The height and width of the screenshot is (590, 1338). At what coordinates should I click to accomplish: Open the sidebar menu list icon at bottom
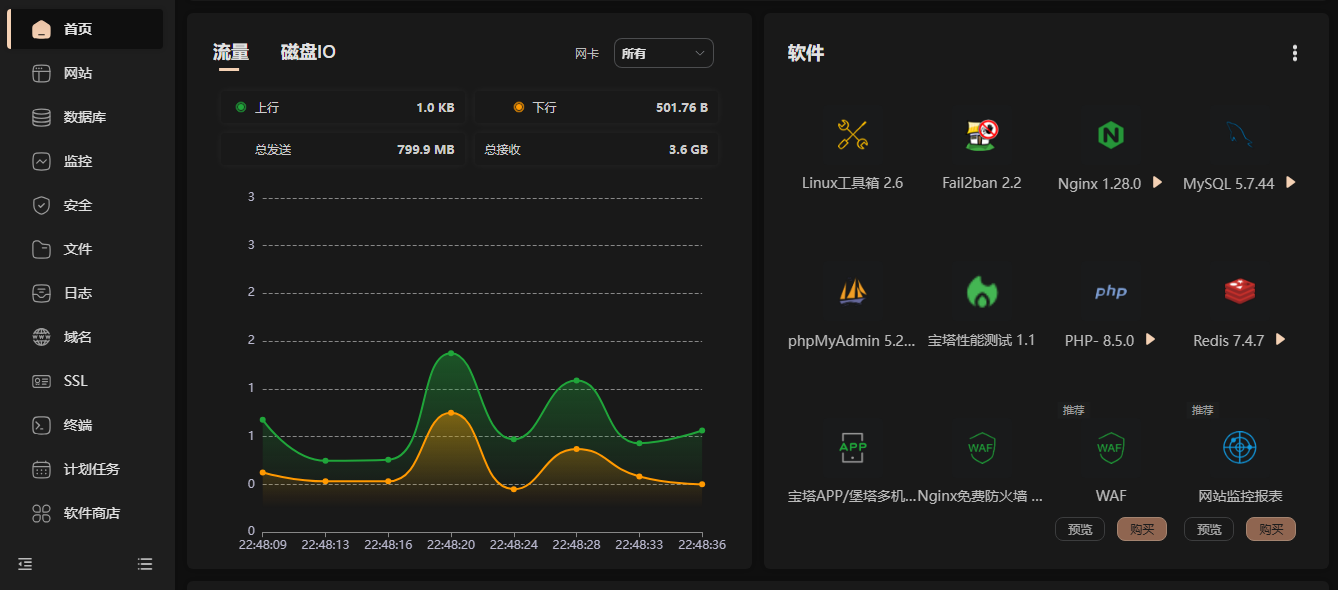tap(145, 564)
